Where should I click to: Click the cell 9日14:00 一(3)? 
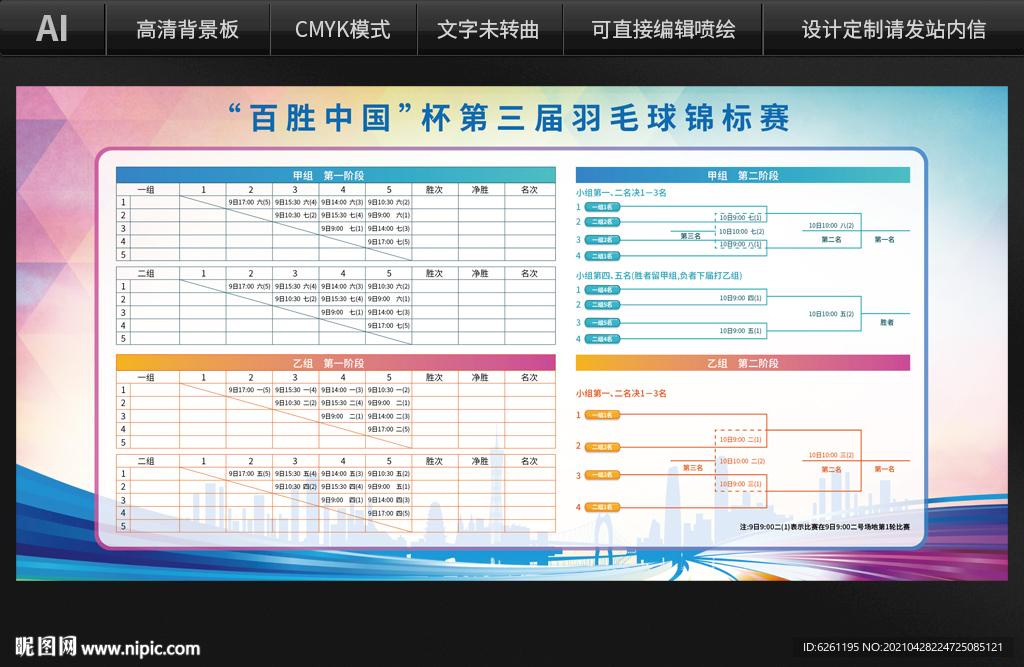[342, 390]
